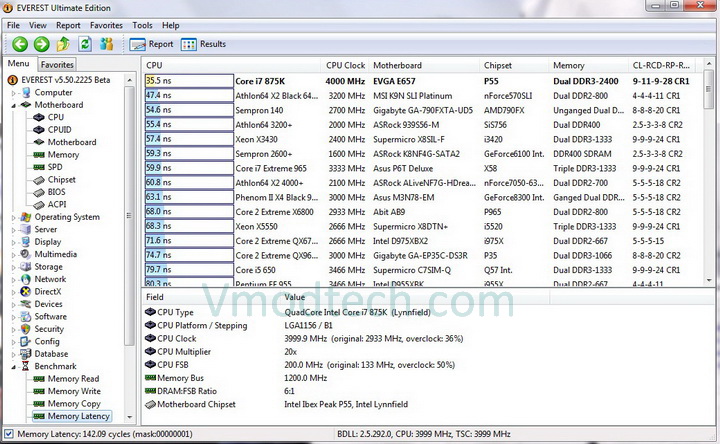Expand the Software tree node
Screen dimensions: 720x444
[x=13, y=317]
